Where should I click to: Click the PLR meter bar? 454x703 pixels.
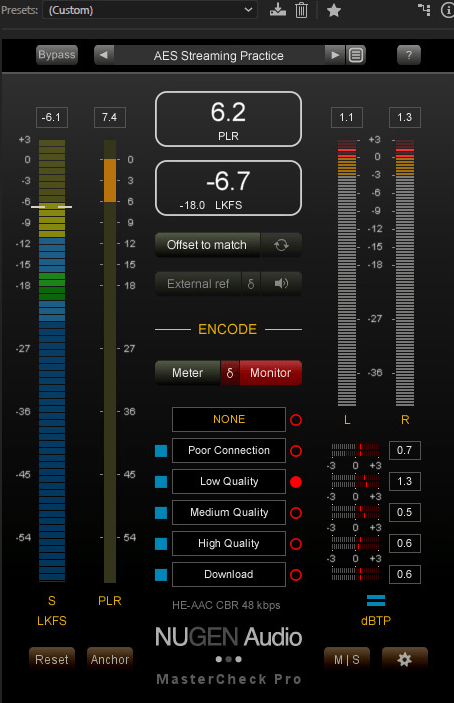click(110, 361)
